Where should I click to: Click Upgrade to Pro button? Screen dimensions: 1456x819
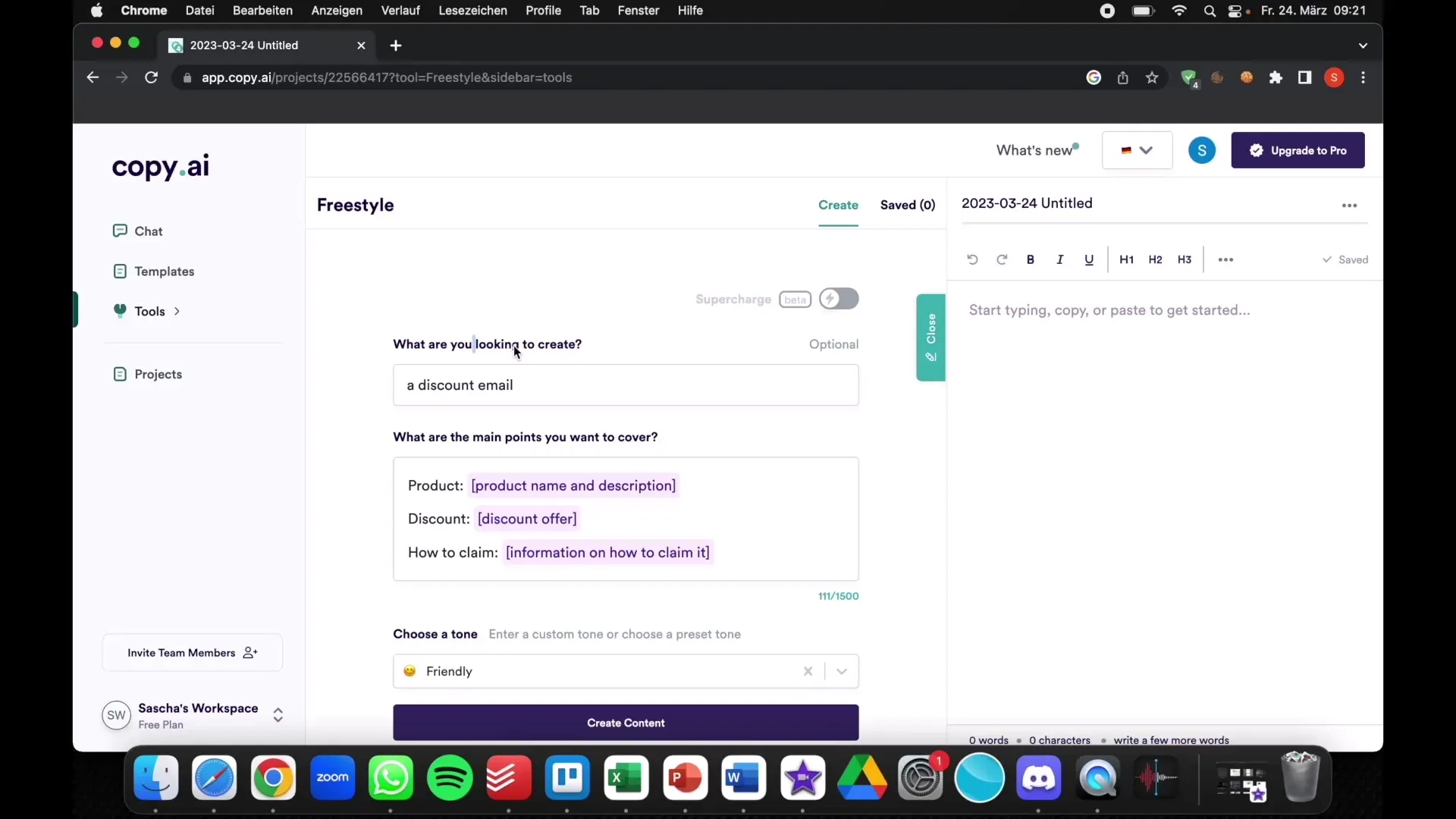1298,149
